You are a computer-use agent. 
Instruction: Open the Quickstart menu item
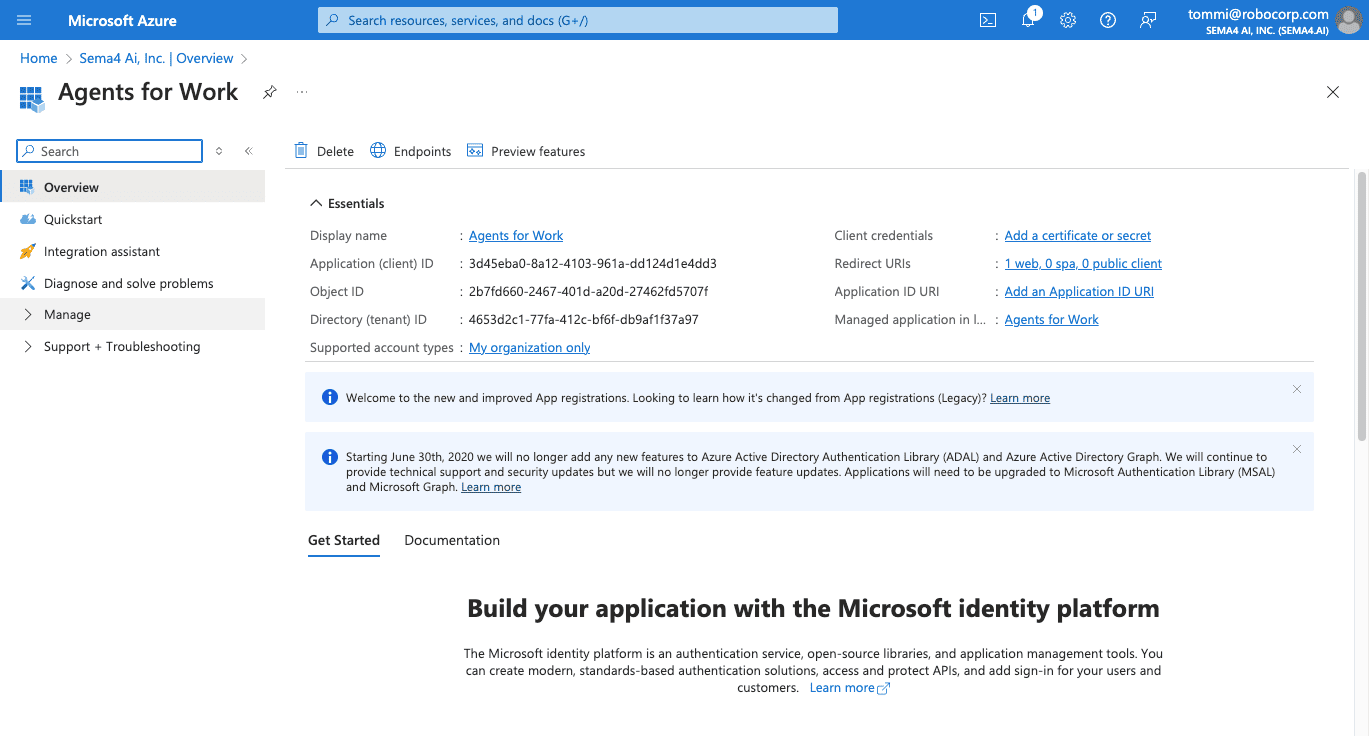coord(75,219)
